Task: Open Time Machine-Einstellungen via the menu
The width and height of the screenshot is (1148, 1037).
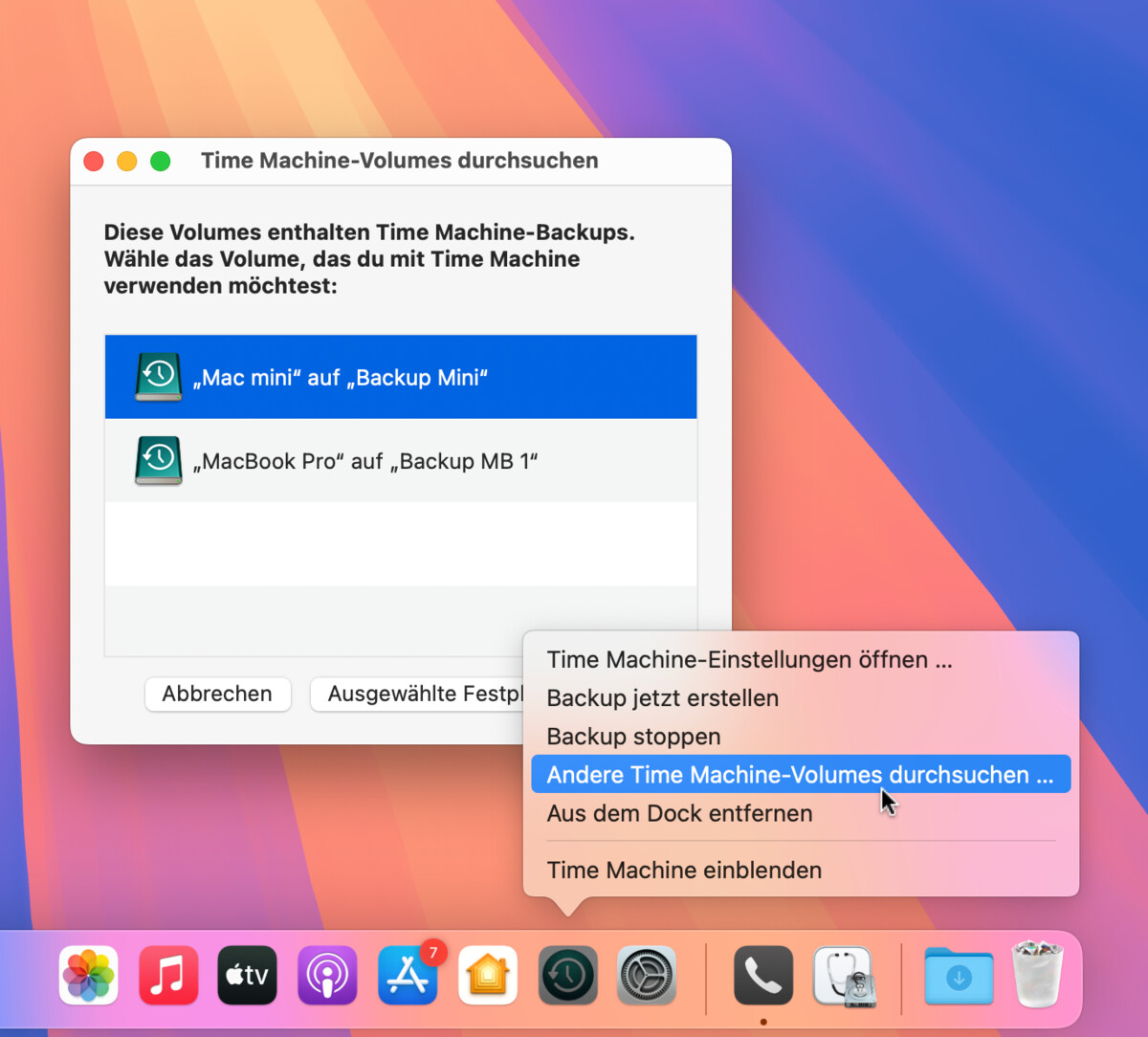Action: [749, 659]
